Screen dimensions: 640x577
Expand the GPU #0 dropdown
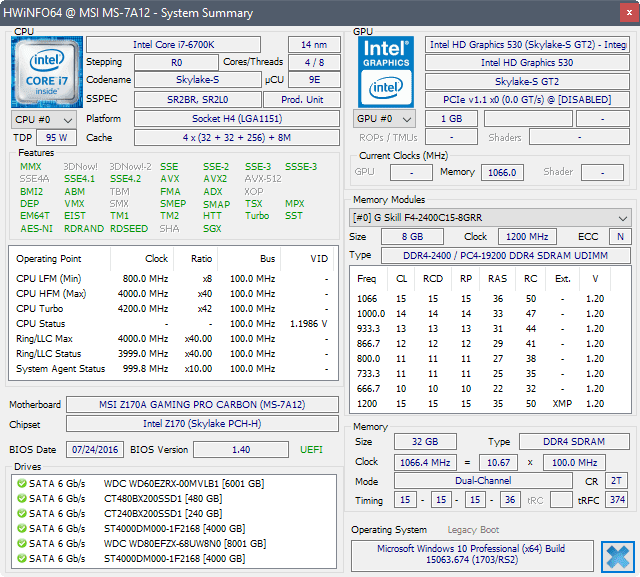385,118
